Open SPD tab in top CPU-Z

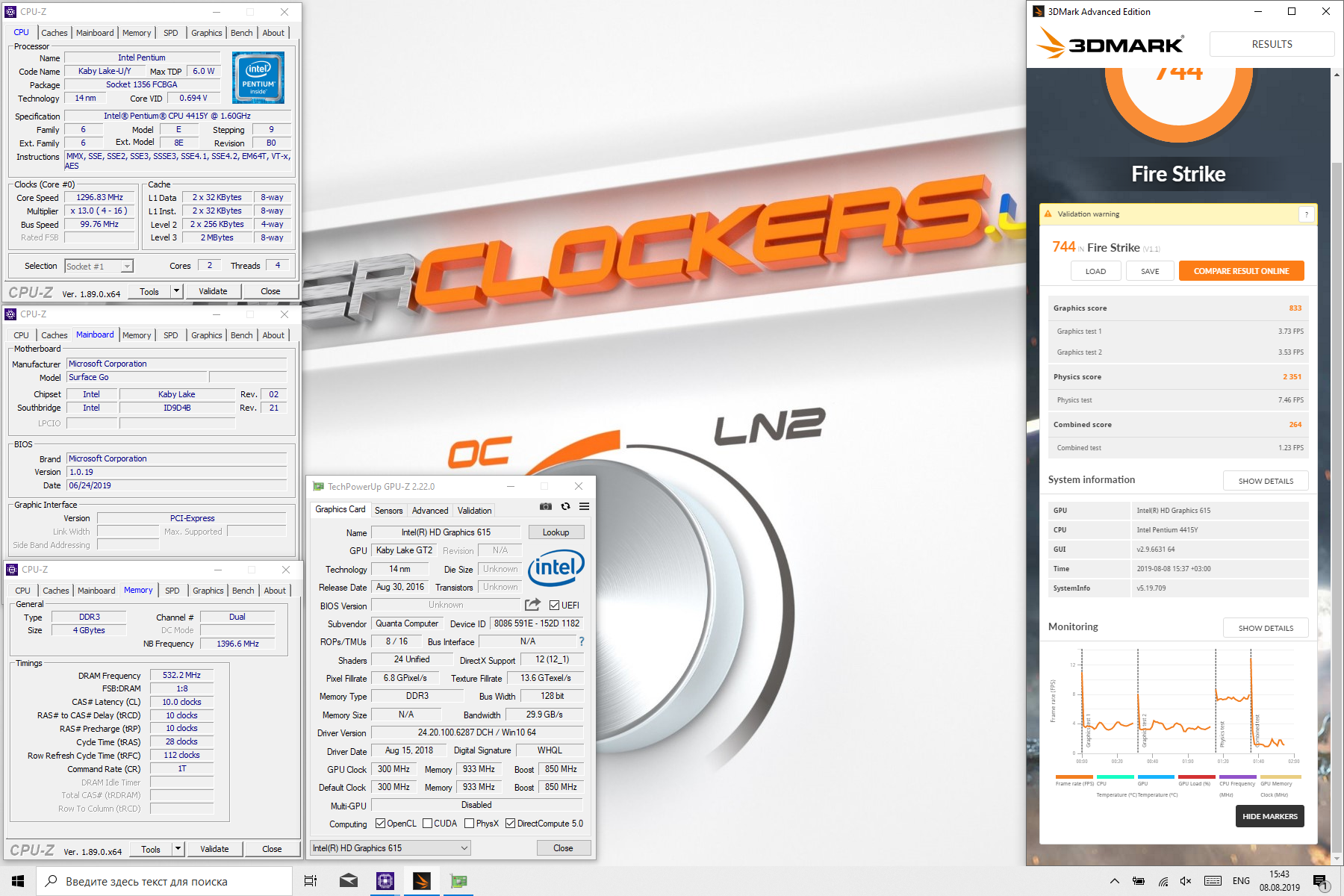[170, 33]
